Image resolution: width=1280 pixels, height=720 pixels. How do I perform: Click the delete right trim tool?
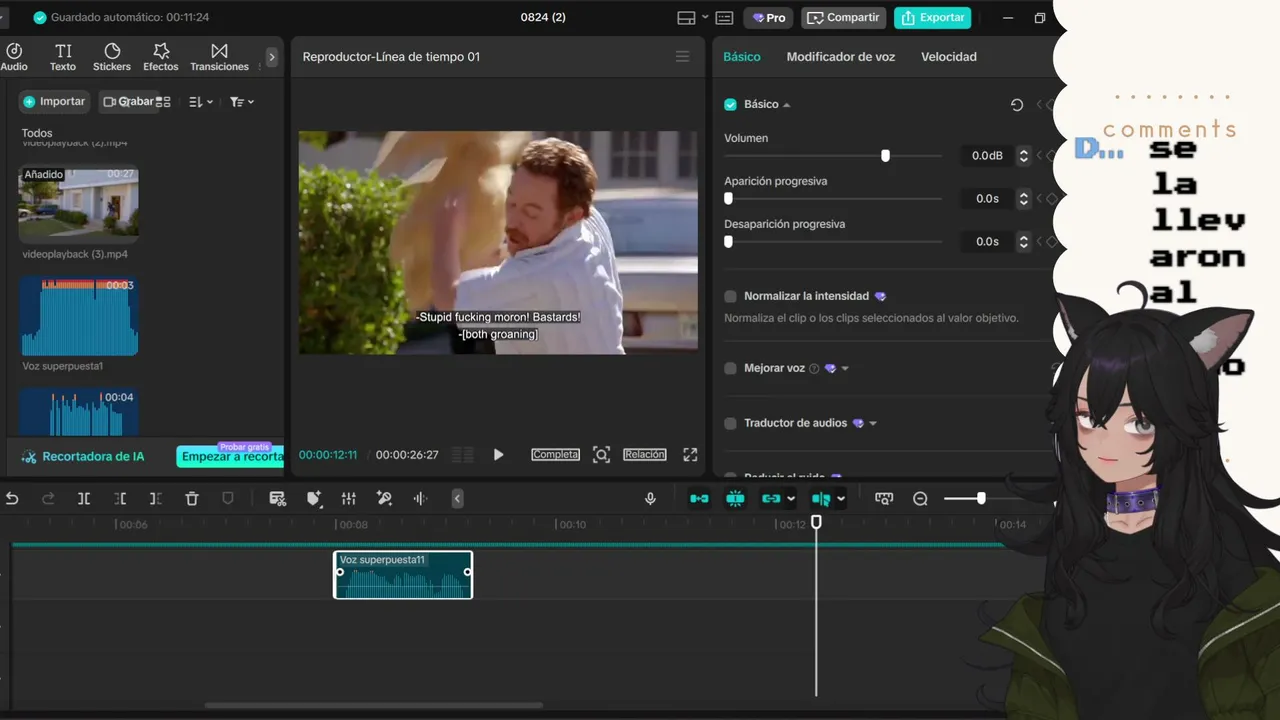(155, 498)
